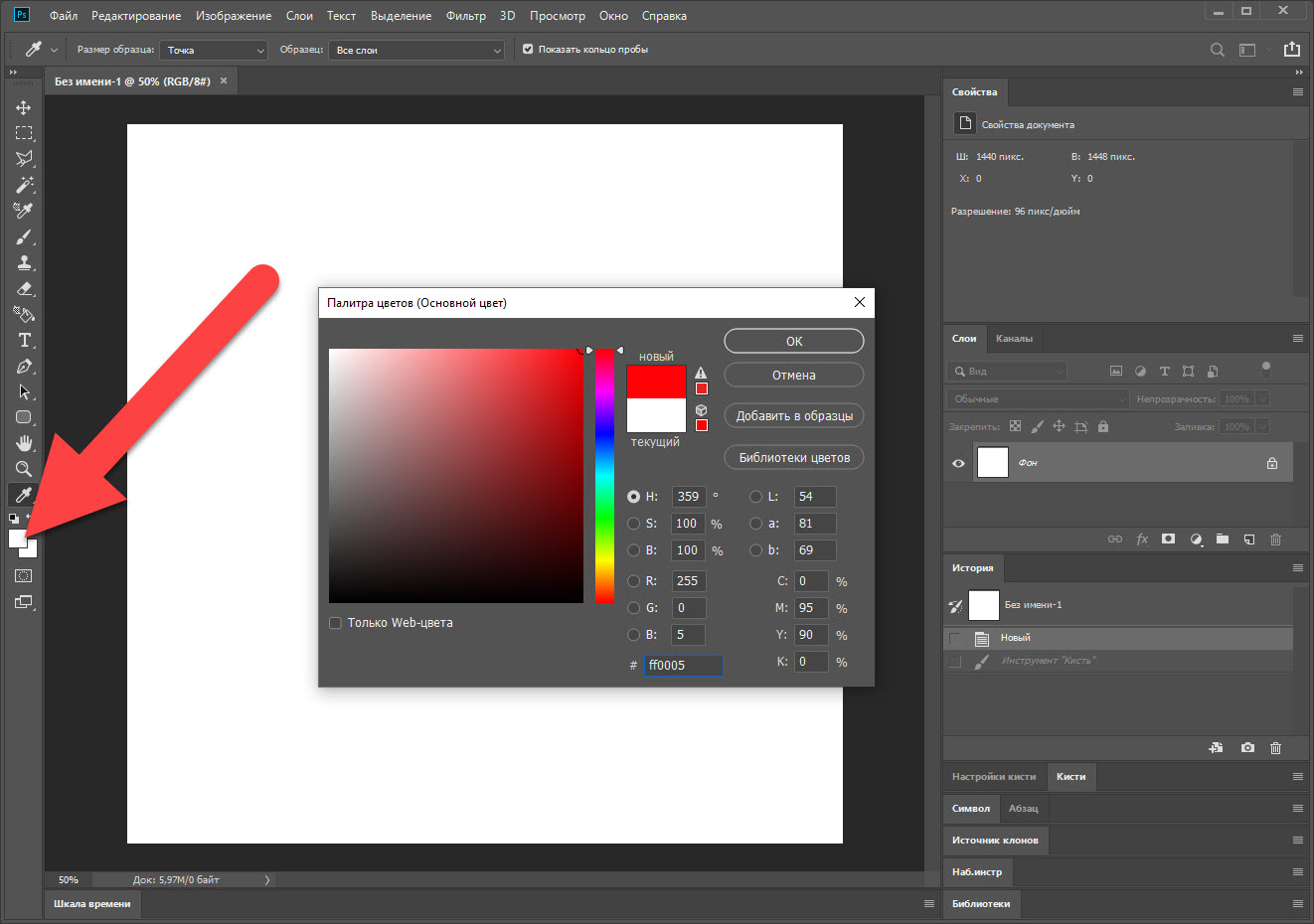
Task: Select the Path Selection arrow tool
Action: 24,391
